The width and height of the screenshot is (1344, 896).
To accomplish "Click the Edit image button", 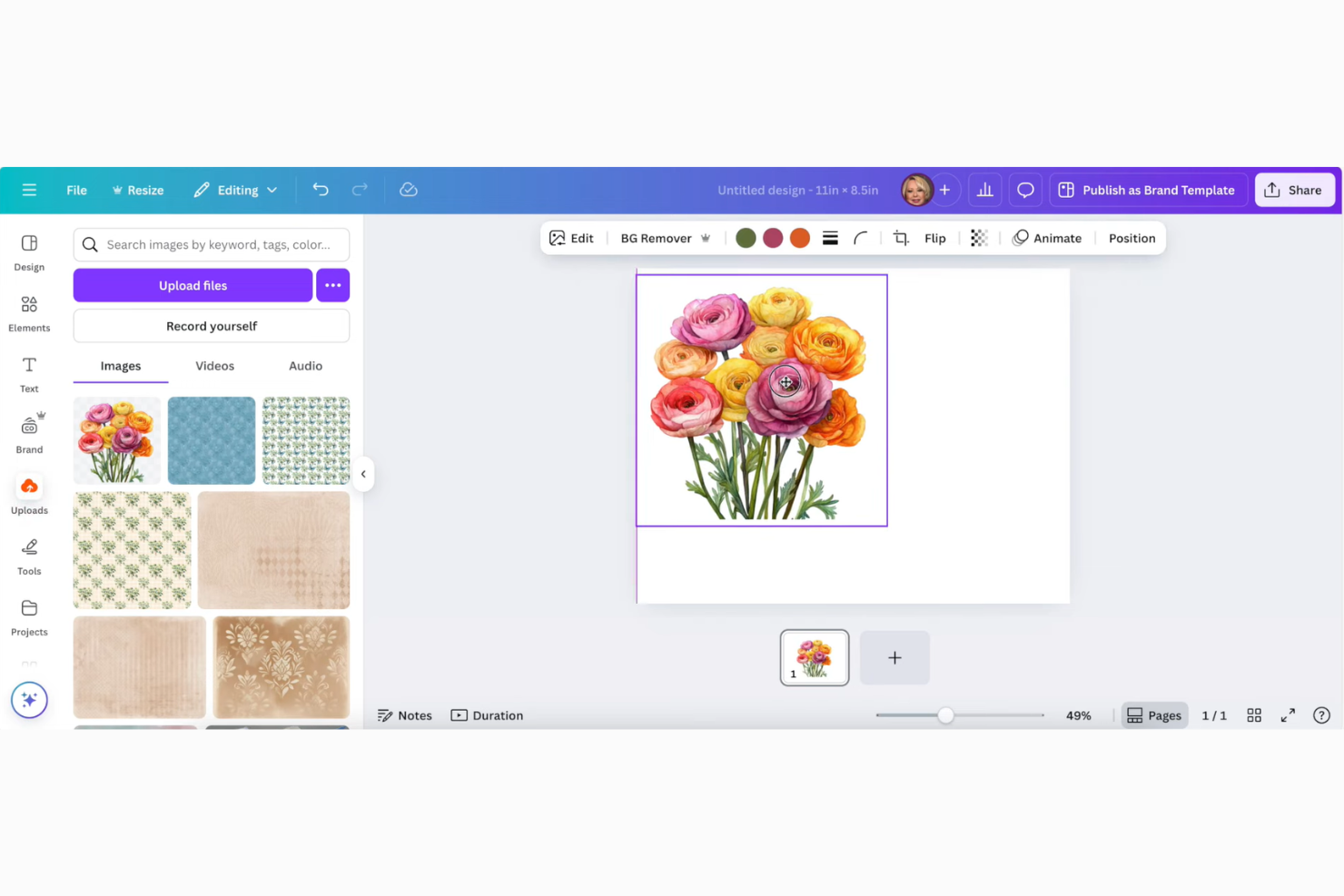I will [571, 238].
